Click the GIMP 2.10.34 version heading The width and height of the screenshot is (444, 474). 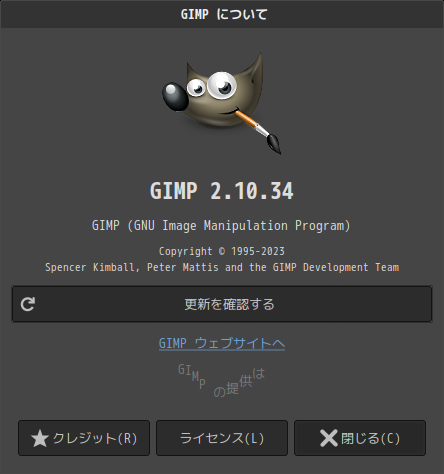click(222, 191)
